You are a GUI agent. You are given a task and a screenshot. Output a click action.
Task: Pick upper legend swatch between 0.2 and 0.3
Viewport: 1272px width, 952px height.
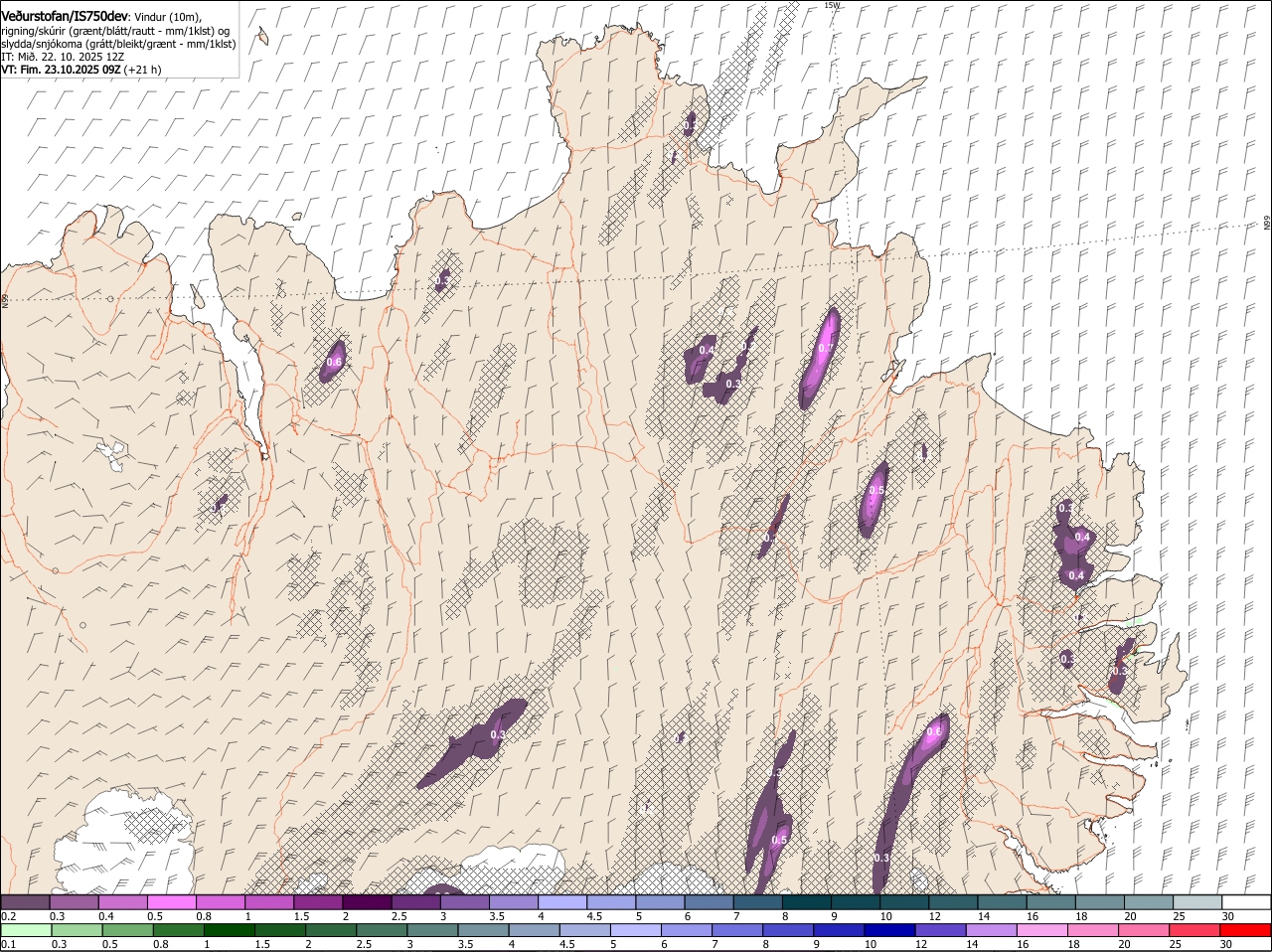26,901
